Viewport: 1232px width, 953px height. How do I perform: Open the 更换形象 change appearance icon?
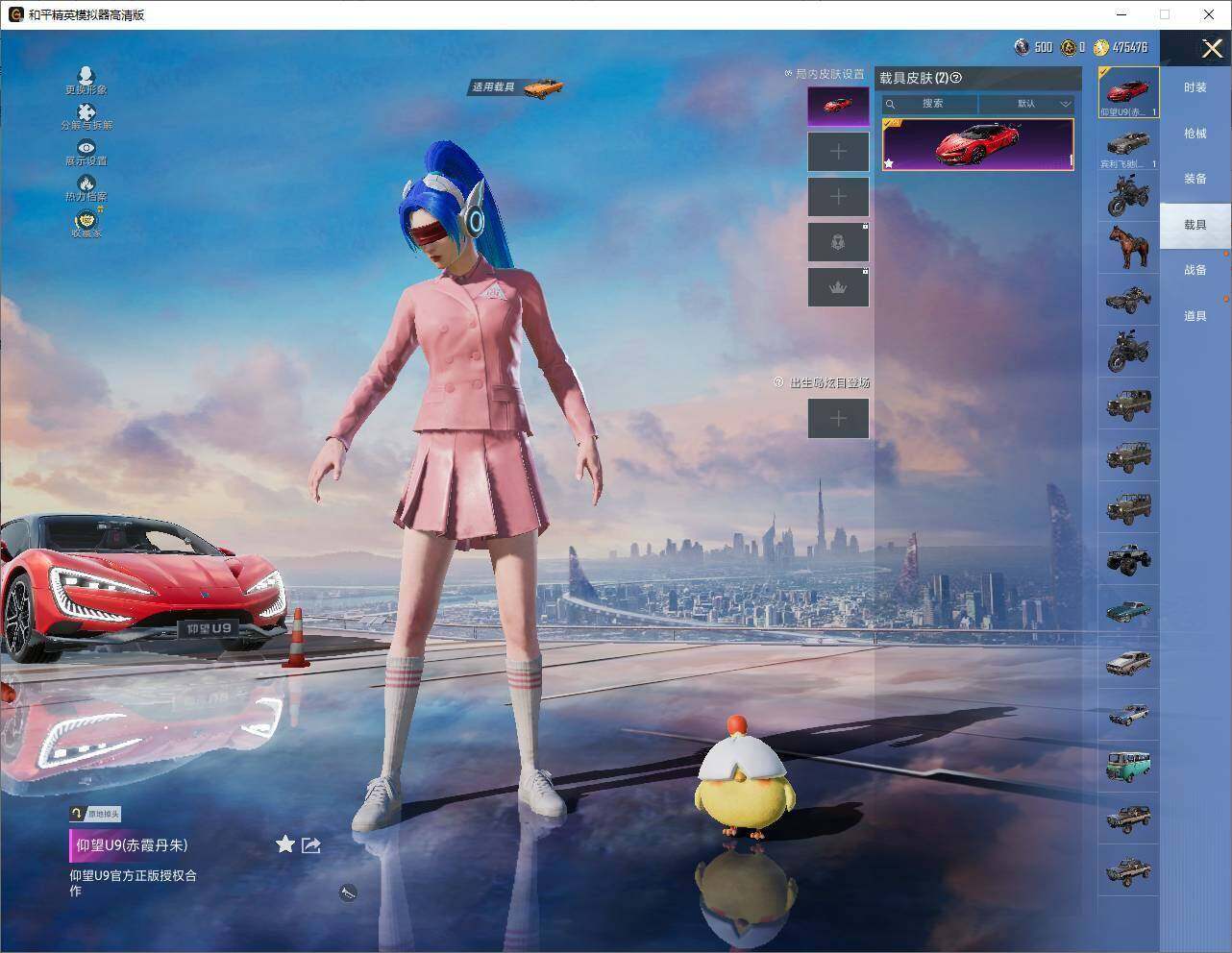point(86,80)
